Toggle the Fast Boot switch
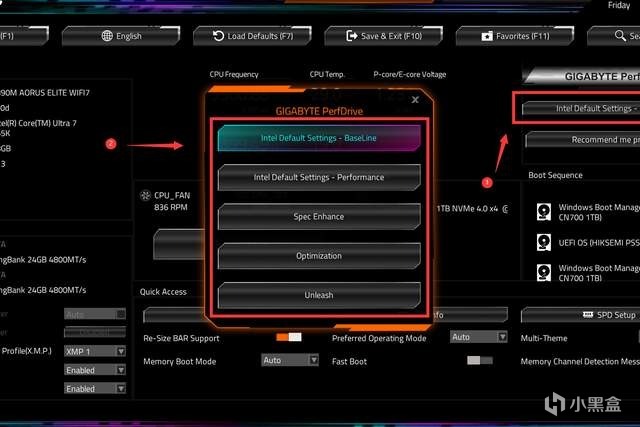The height and width of the screenshot is (427, 640). click(480, 360)
